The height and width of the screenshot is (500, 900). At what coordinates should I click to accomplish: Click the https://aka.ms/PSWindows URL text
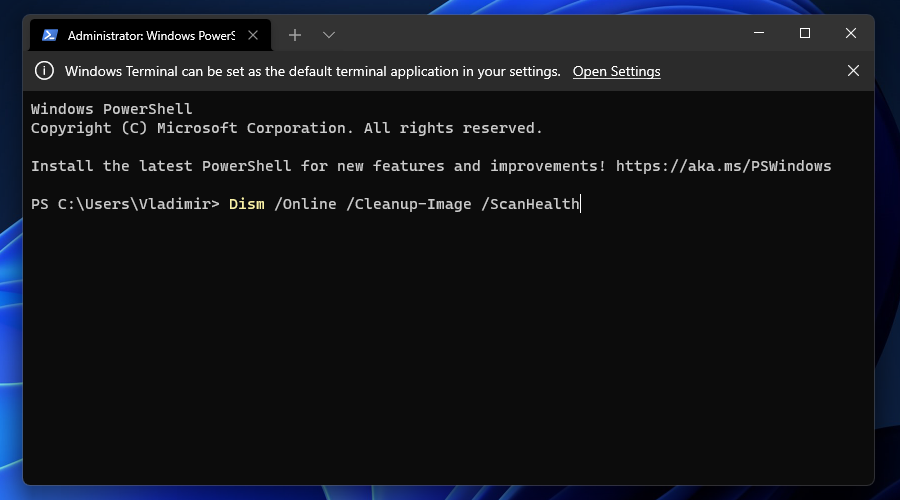click(x=723, y=166)
